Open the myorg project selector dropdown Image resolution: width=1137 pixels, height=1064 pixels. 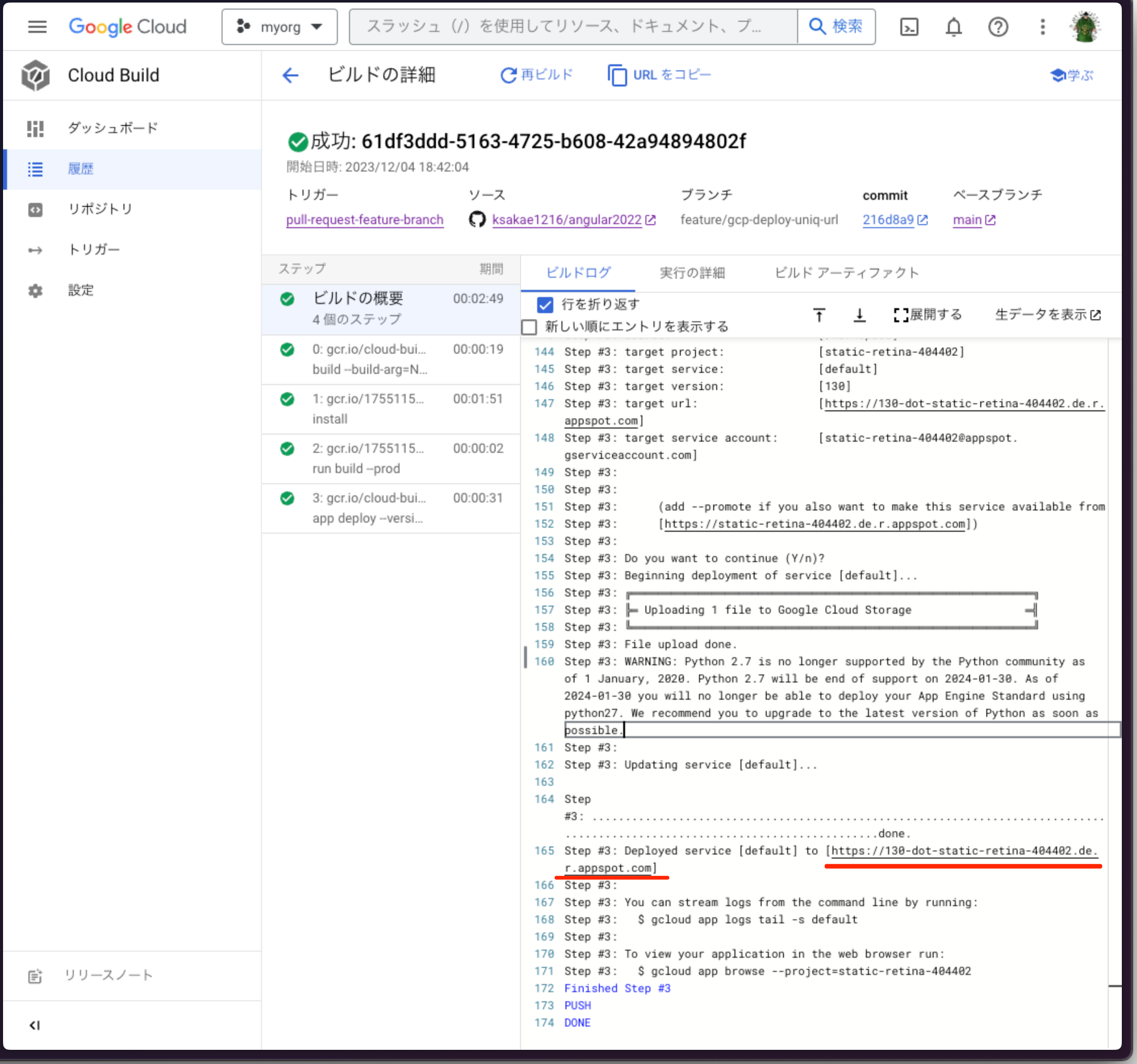[x=280, y=27]
